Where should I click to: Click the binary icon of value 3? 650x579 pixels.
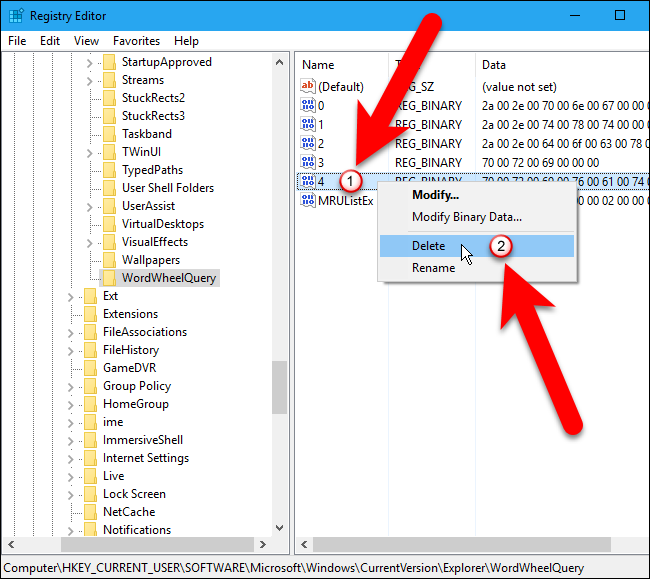308,162
